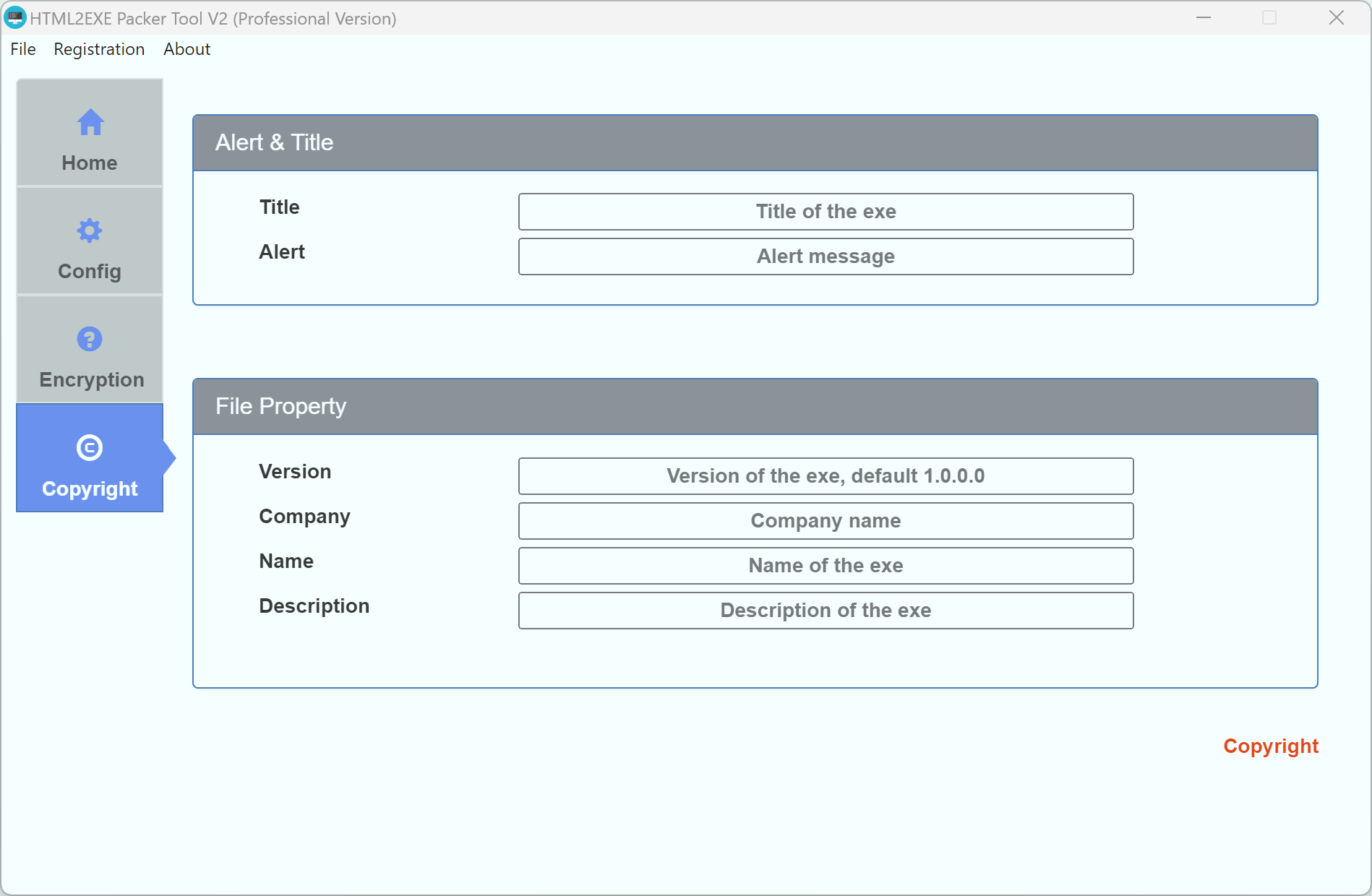1372x896 pixels.
Task: Click the Version of the exe field
Action: [x=826, y=476]
